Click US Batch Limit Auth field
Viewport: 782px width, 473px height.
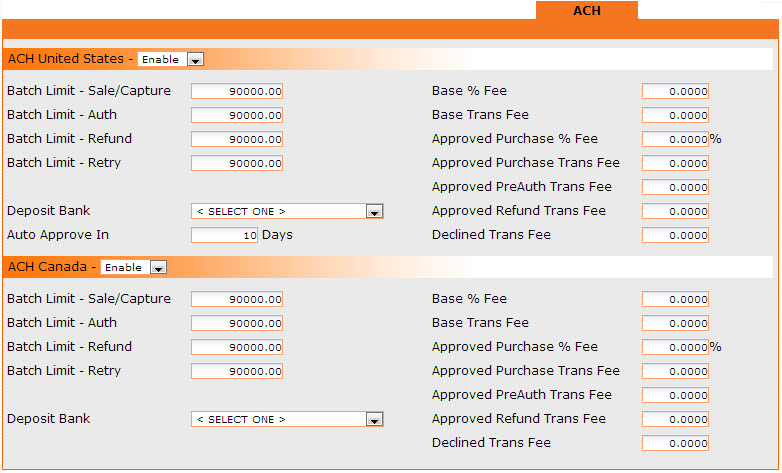click(237, 116)
